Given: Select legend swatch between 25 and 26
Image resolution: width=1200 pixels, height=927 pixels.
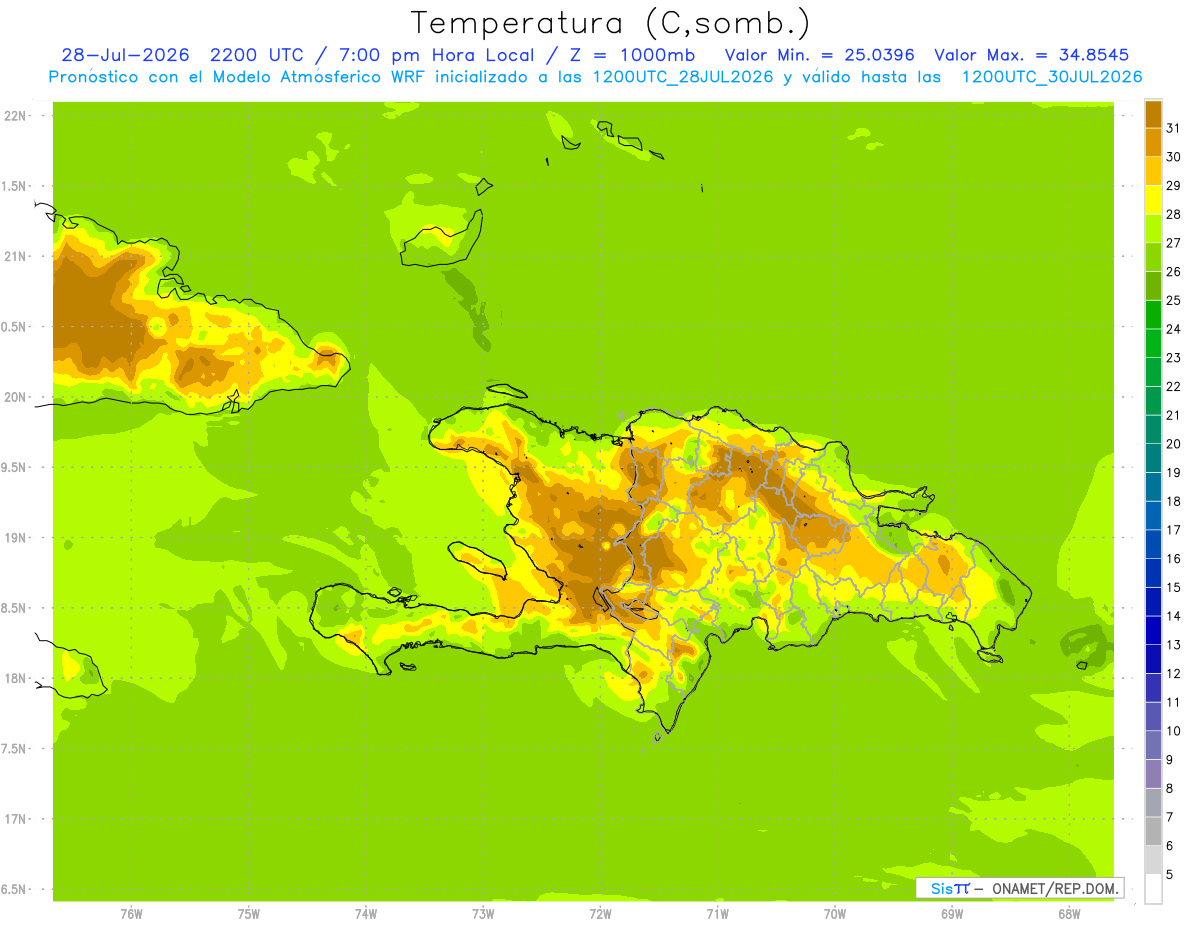Looking at the screenshot, I should point(1153,286).
